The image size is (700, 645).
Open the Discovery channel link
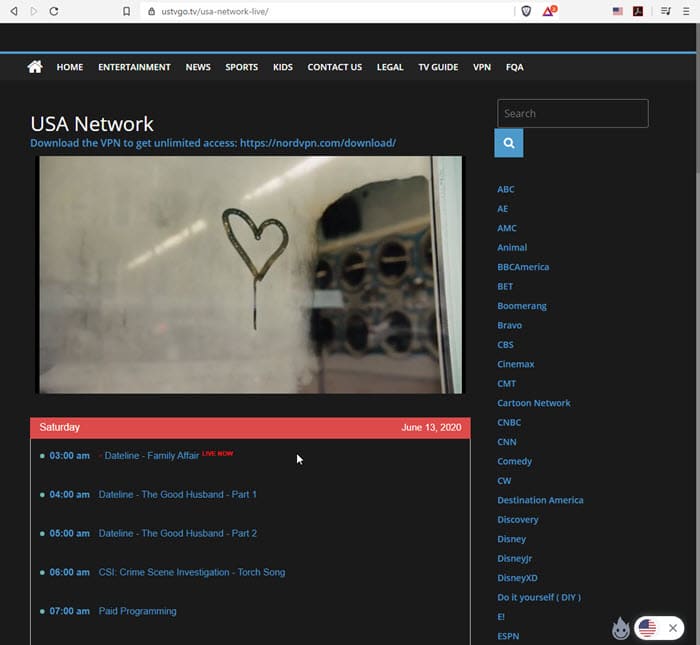click(518, 520)
